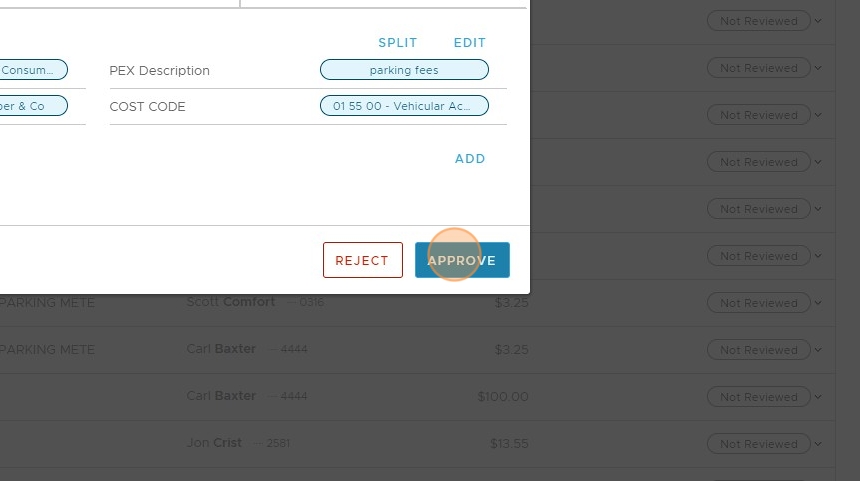Click the APPROVE button
The width and height of the screenshot is (860, 481).
click(x=462, y=260)
